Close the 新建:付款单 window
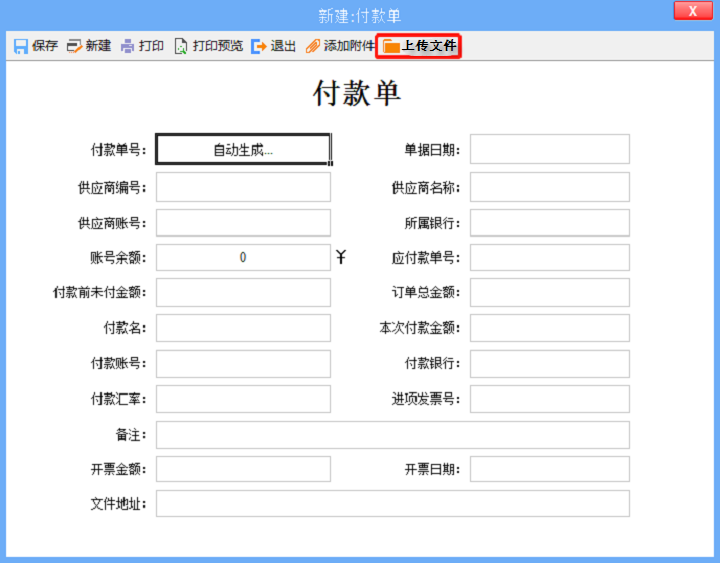720x563 pixels. click(693, 11)
